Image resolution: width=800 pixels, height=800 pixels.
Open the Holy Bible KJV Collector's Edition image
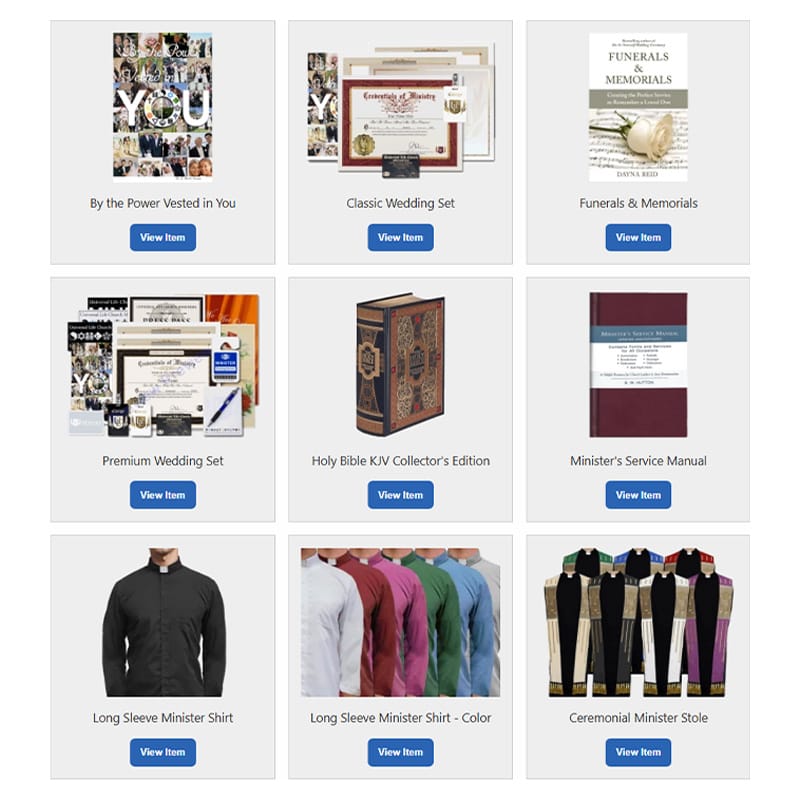(401, 364)
